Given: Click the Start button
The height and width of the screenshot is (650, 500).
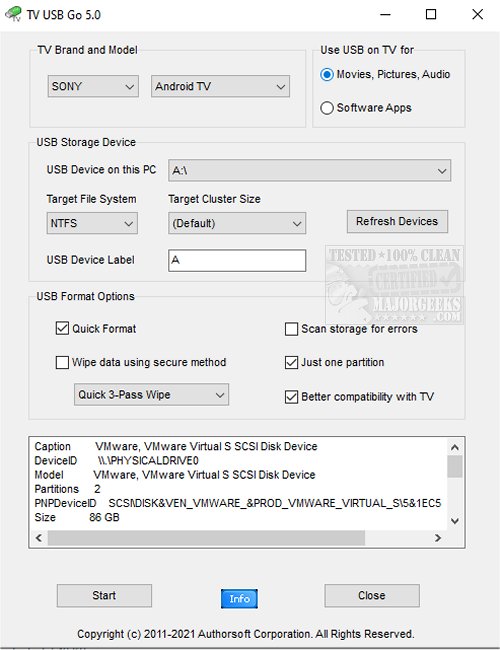Looking at the screenshot, I should [104, 596].
